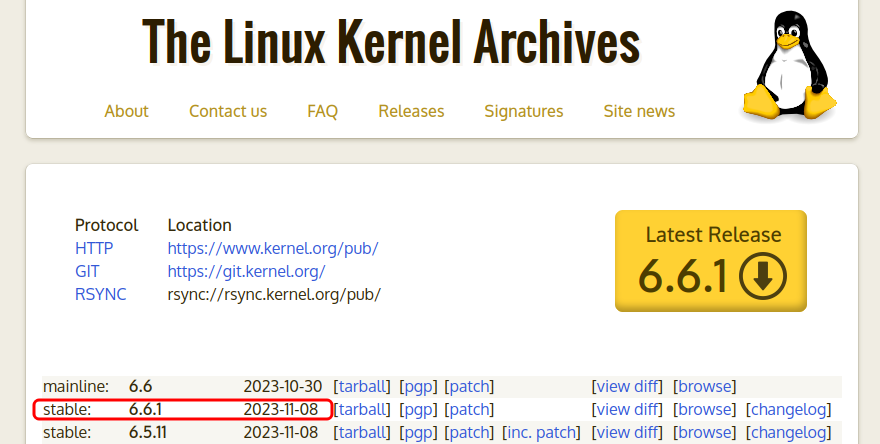Image resolution: width=880 pixels, height=444 pixels.
Task: Go to Contact us page
Action: 228,111
